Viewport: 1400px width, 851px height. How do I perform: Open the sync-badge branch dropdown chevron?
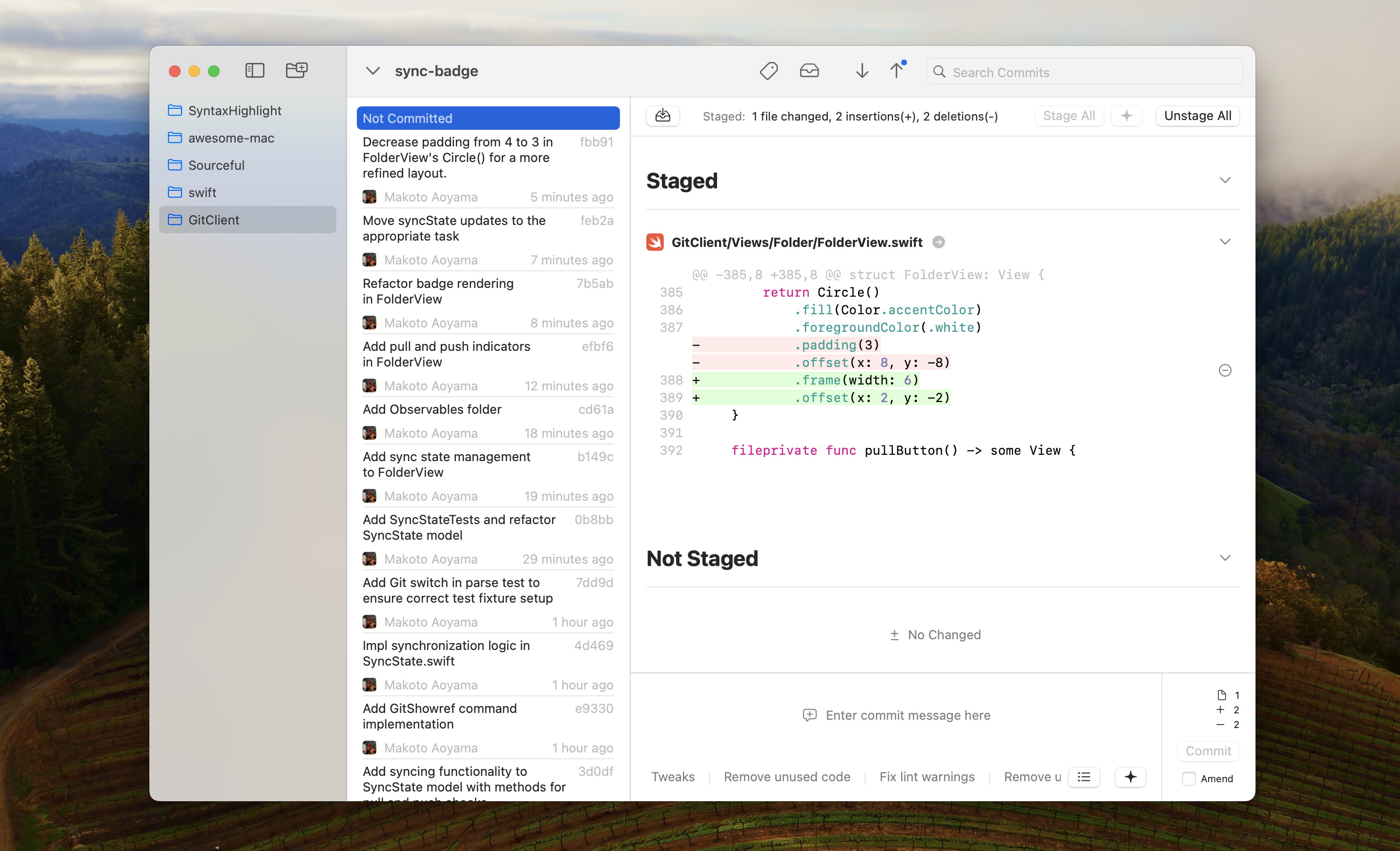tap(373, 71)
